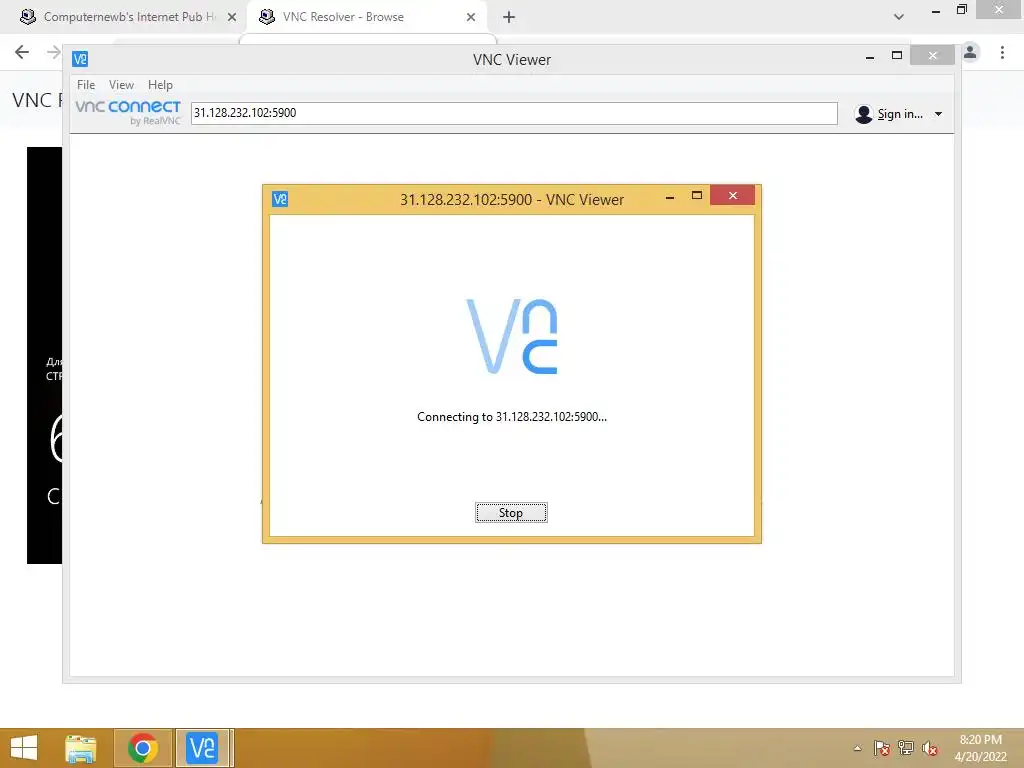This screenshot has height=768, width=1024.
Task: Open the File menu in VNC Viewer
Action: (x=86, y=85)
